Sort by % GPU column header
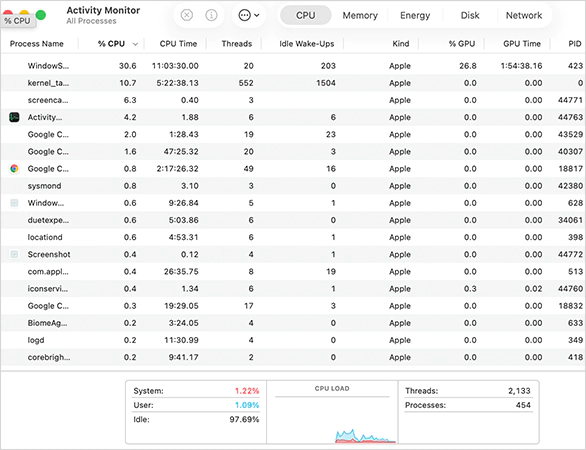 pos(462,44)
